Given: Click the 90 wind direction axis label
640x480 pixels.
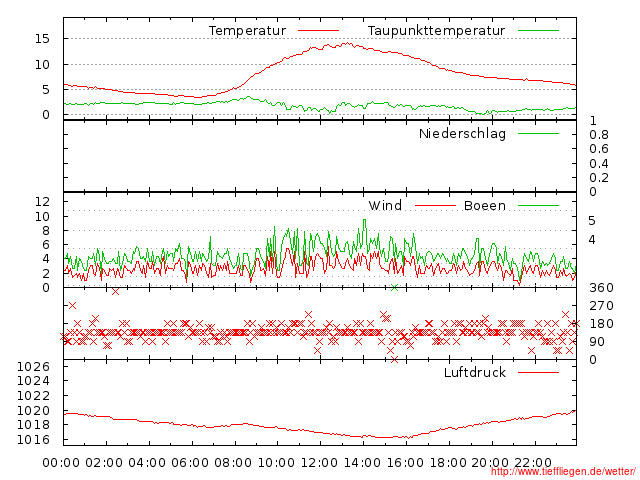Looking at the screenshot, I should click(597, 342).
